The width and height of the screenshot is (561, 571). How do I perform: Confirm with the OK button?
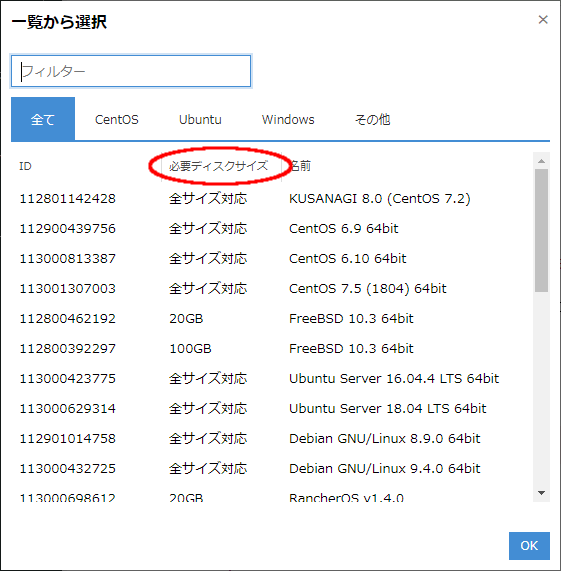[529, 546]
